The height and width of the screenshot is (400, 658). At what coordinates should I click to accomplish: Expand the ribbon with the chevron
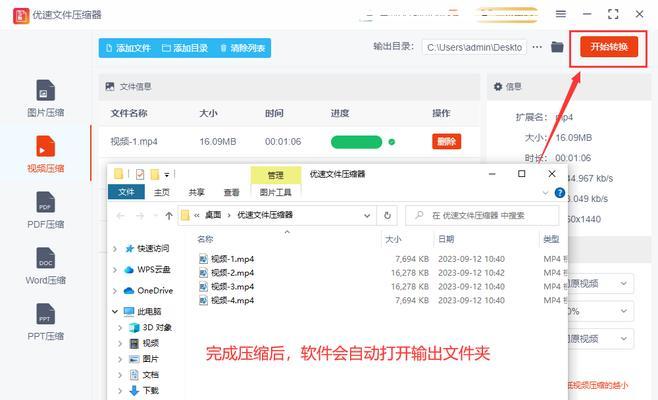point(545,193)
